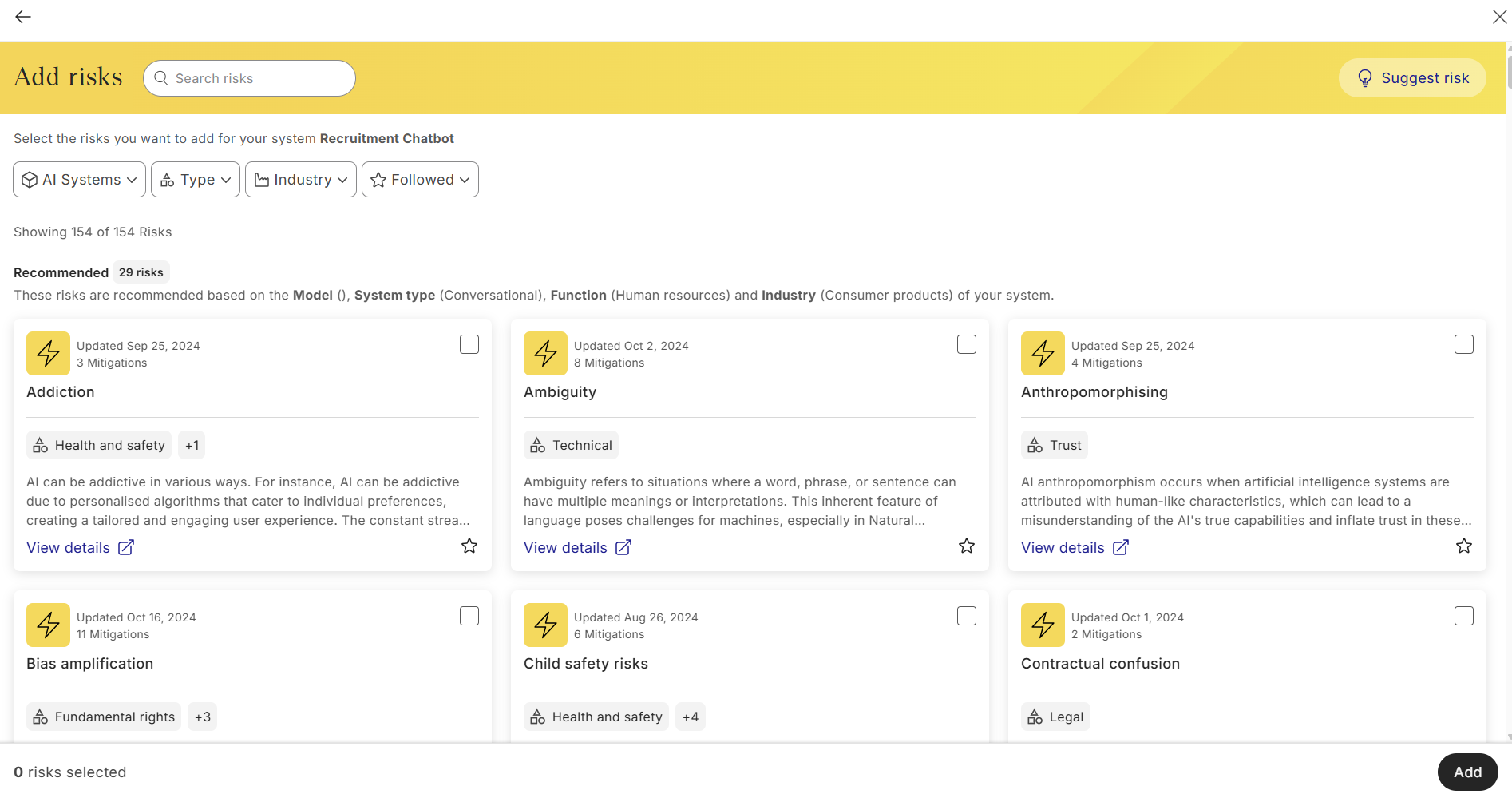Open the AI Systems filter dropdown
Image resolution: width=1512 pixels, height=794 pixels.
point(80,180)
